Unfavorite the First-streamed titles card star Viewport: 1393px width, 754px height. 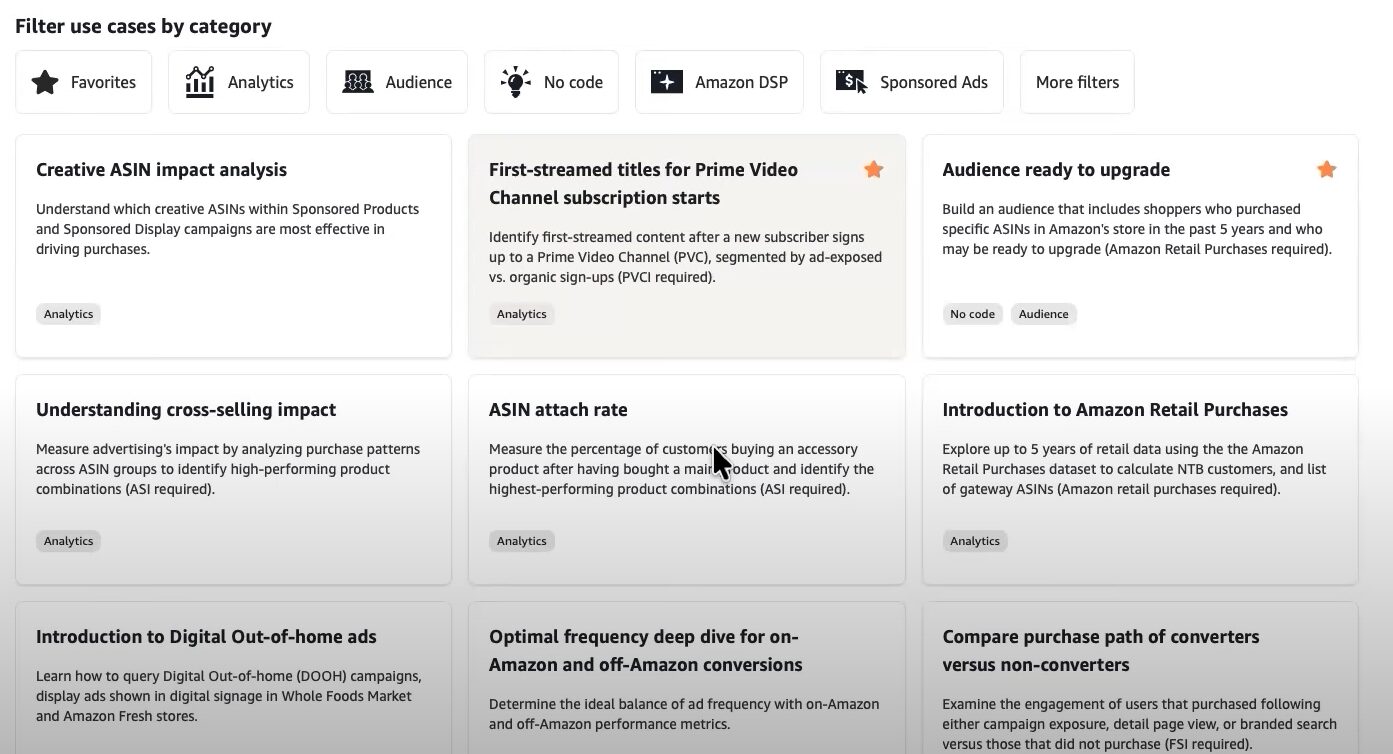(873, 170)
